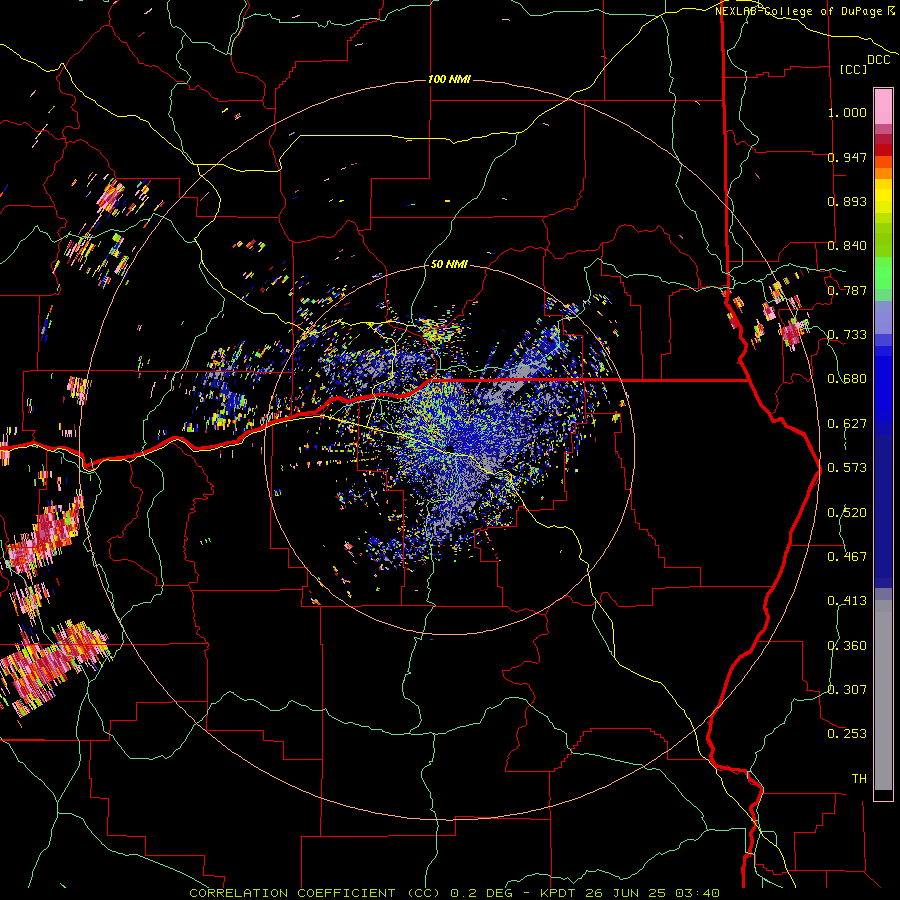900x900 pixels.
Task: Click the NEXLAB-College of DuPage credit text
Action: pos(804,11)
